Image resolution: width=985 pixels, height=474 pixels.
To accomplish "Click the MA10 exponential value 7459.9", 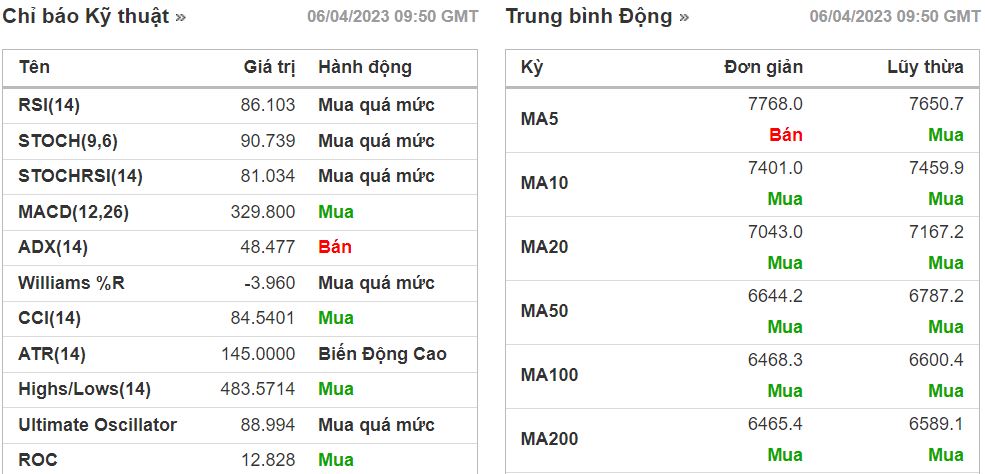I will click(936, 168).
